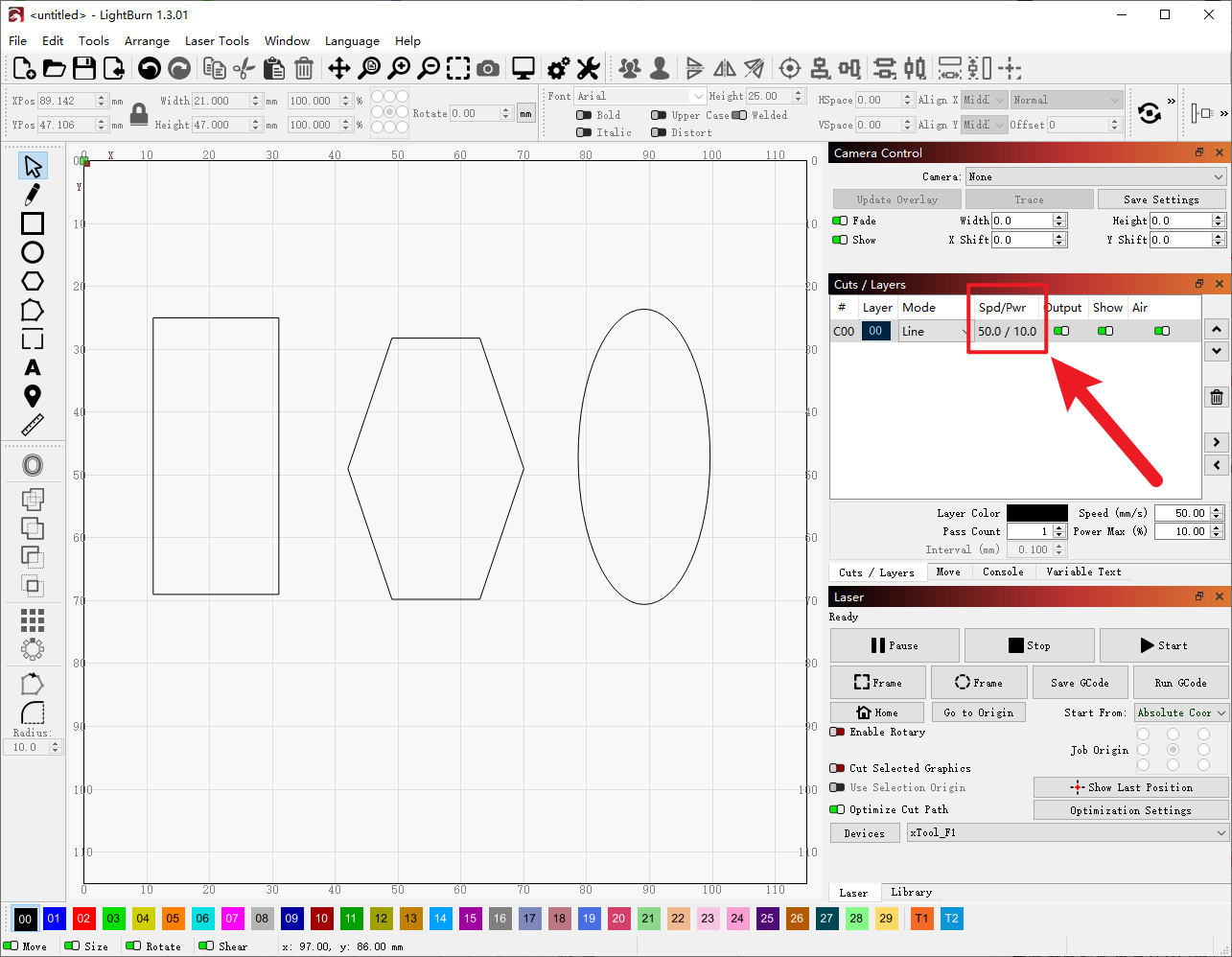Open the xTool_F1 device dropdown

click(1068, 832)
